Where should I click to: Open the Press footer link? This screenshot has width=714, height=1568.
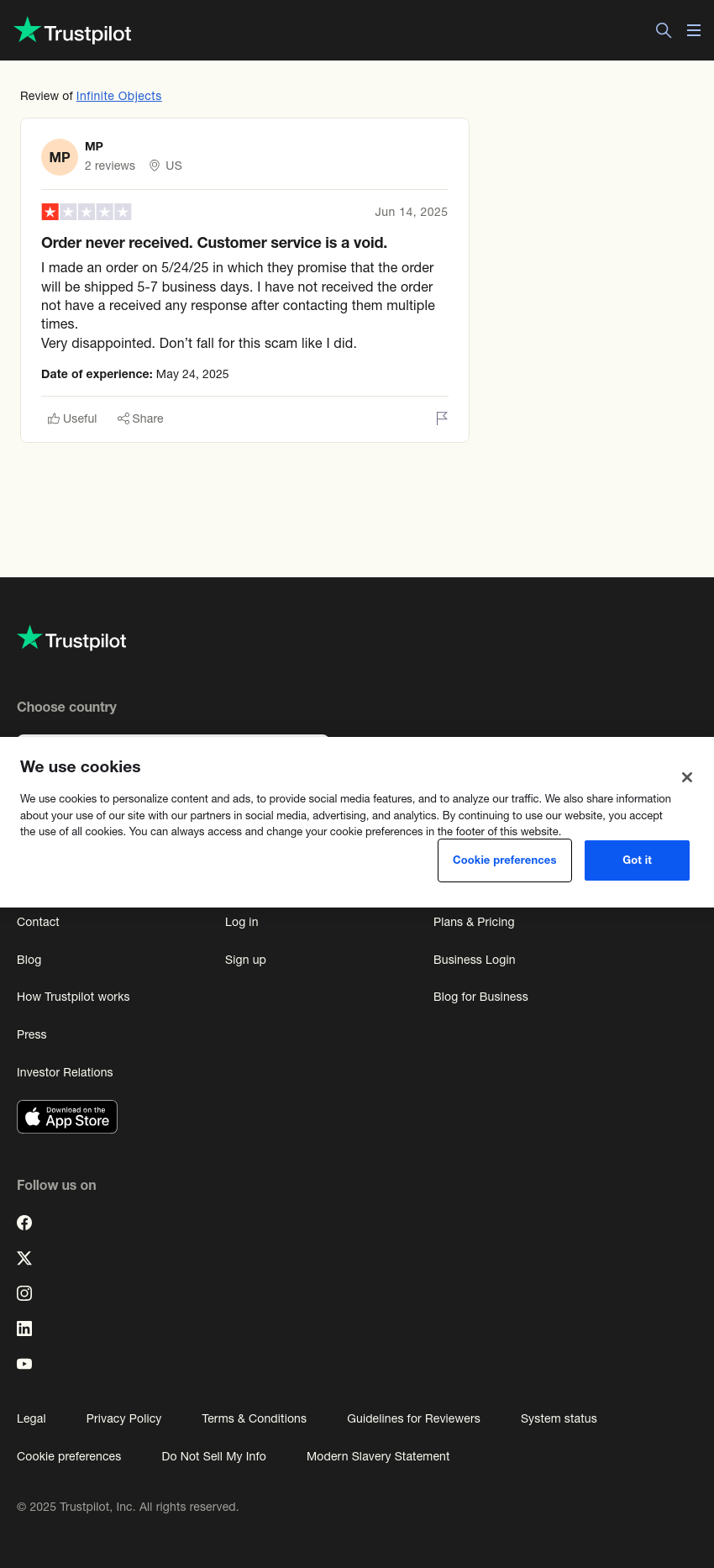point(32,1034)
